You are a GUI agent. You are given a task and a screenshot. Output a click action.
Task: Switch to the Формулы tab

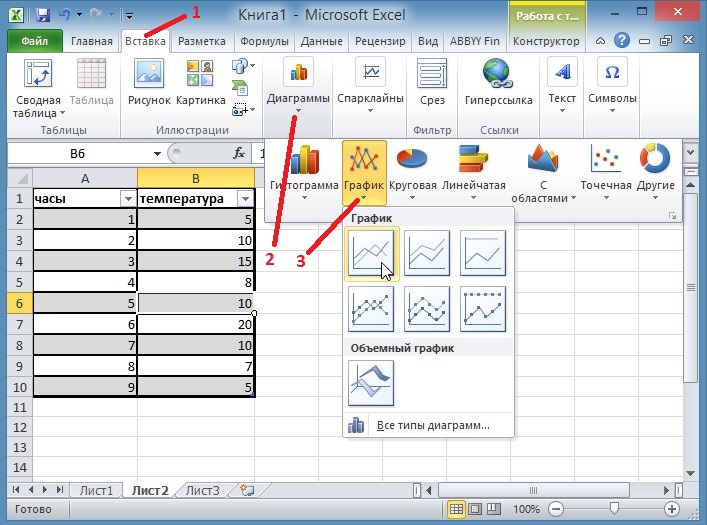[264, 41]
